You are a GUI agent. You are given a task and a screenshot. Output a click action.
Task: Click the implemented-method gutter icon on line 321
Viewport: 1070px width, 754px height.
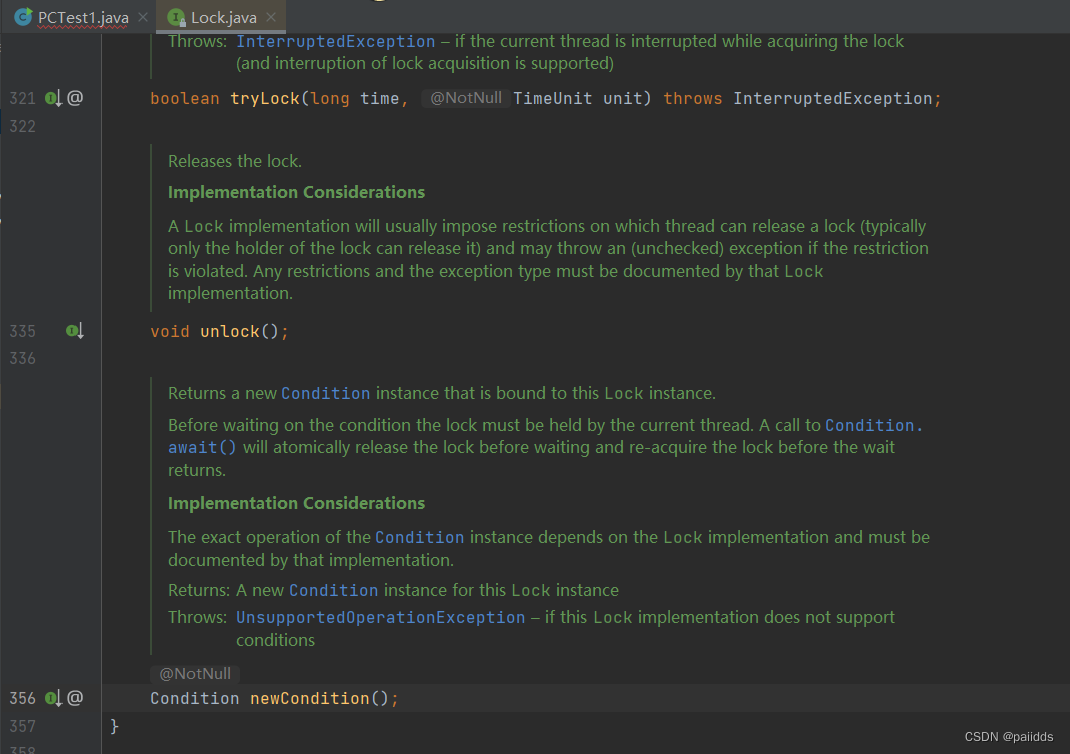click(x=53, y=98)
